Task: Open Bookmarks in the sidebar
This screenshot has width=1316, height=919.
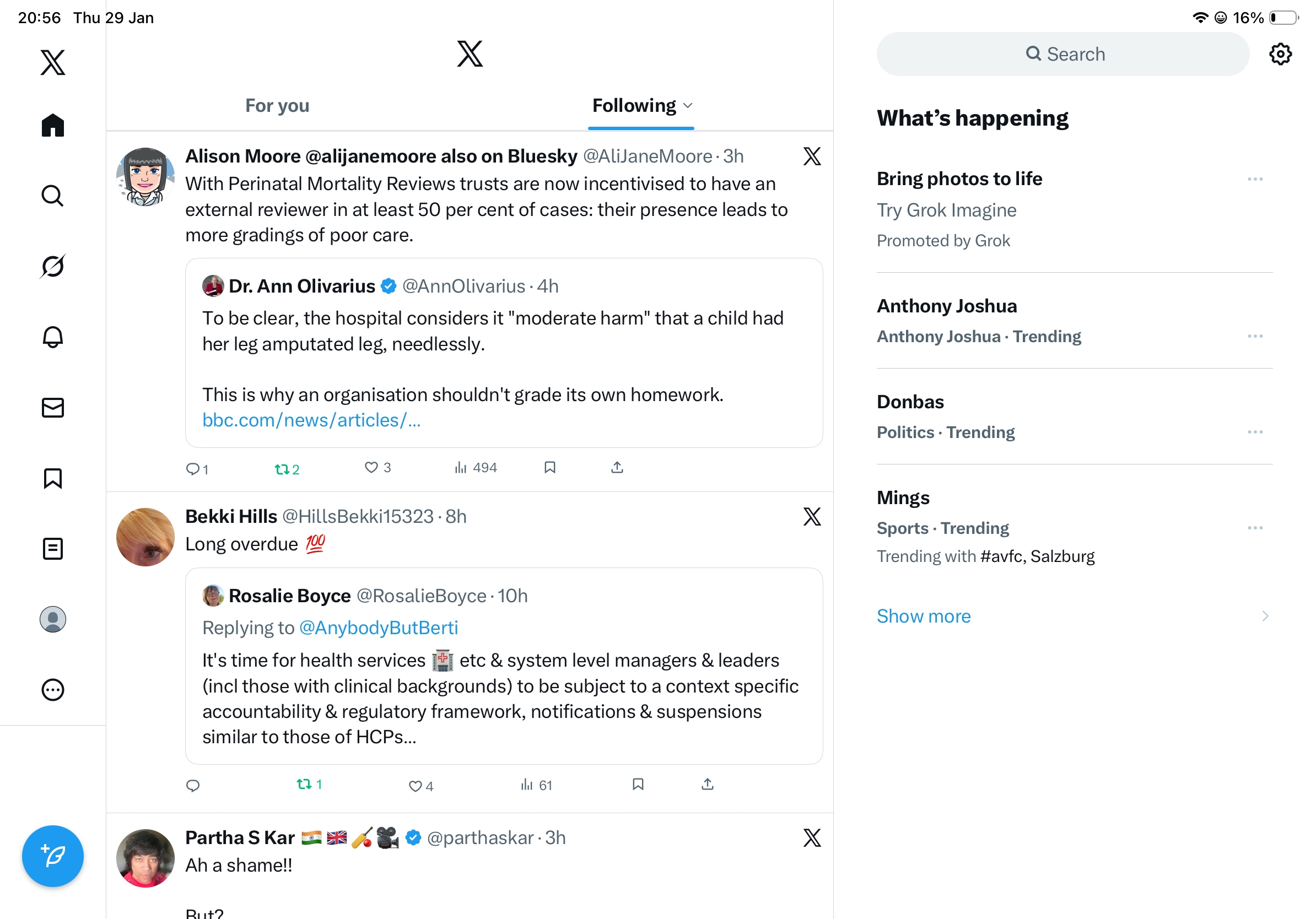Action: 53,478
